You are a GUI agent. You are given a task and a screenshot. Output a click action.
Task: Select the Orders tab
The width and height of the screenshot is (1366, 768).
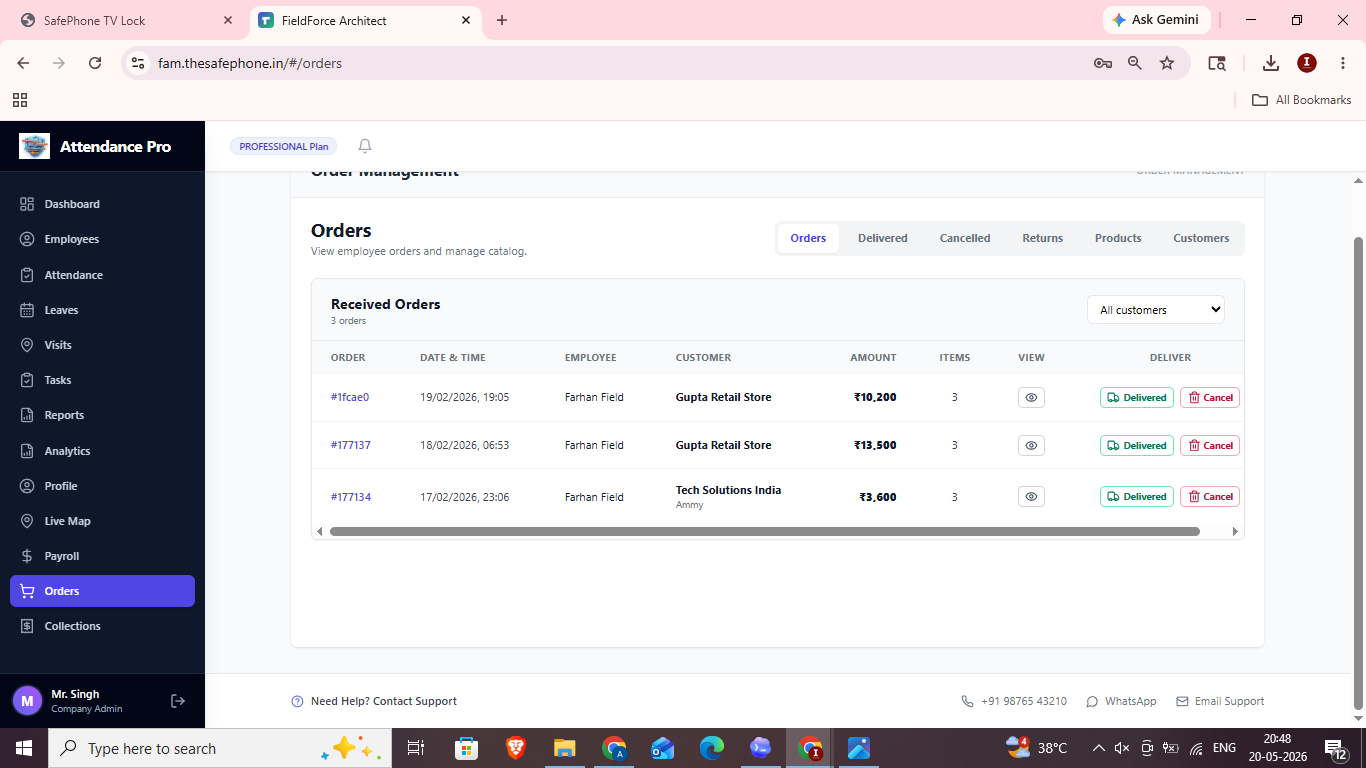point(808,238)
